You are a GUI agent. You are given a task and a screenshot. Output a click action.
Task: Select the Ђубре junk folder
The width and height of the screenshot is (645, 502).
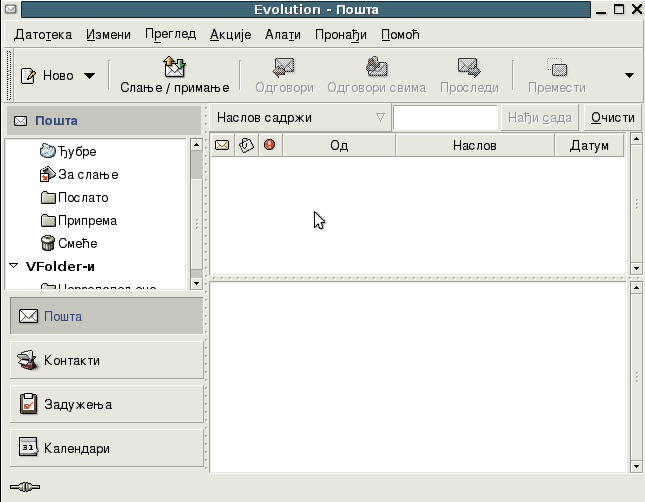click(x=77, y=151)
